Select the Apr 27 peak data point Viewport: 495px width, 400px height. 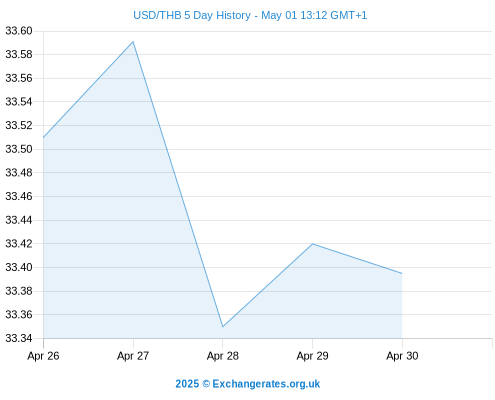pos(133,42)
